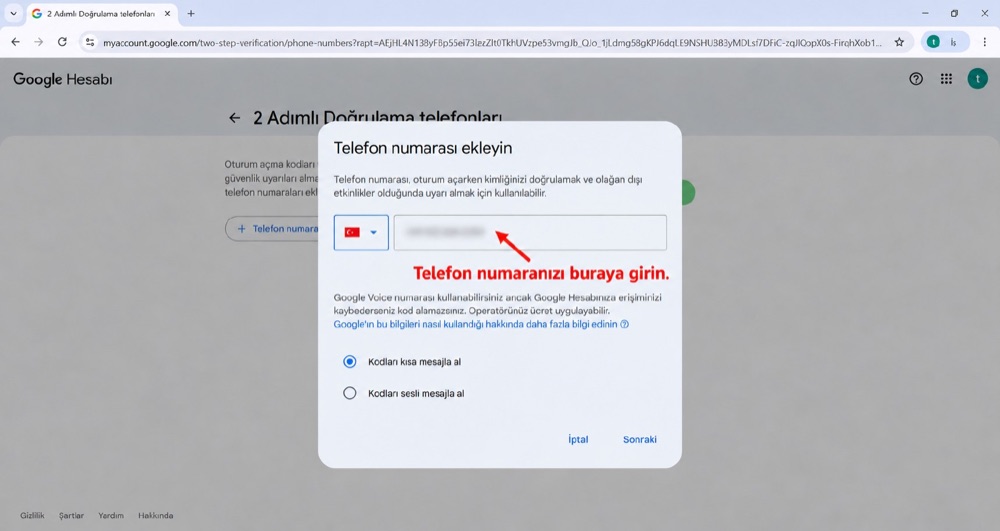Viewport: 1000px width, 531px height.
Task: Open the Chrome profile chip
Action: pyautogui.click(x=945, y=42)
